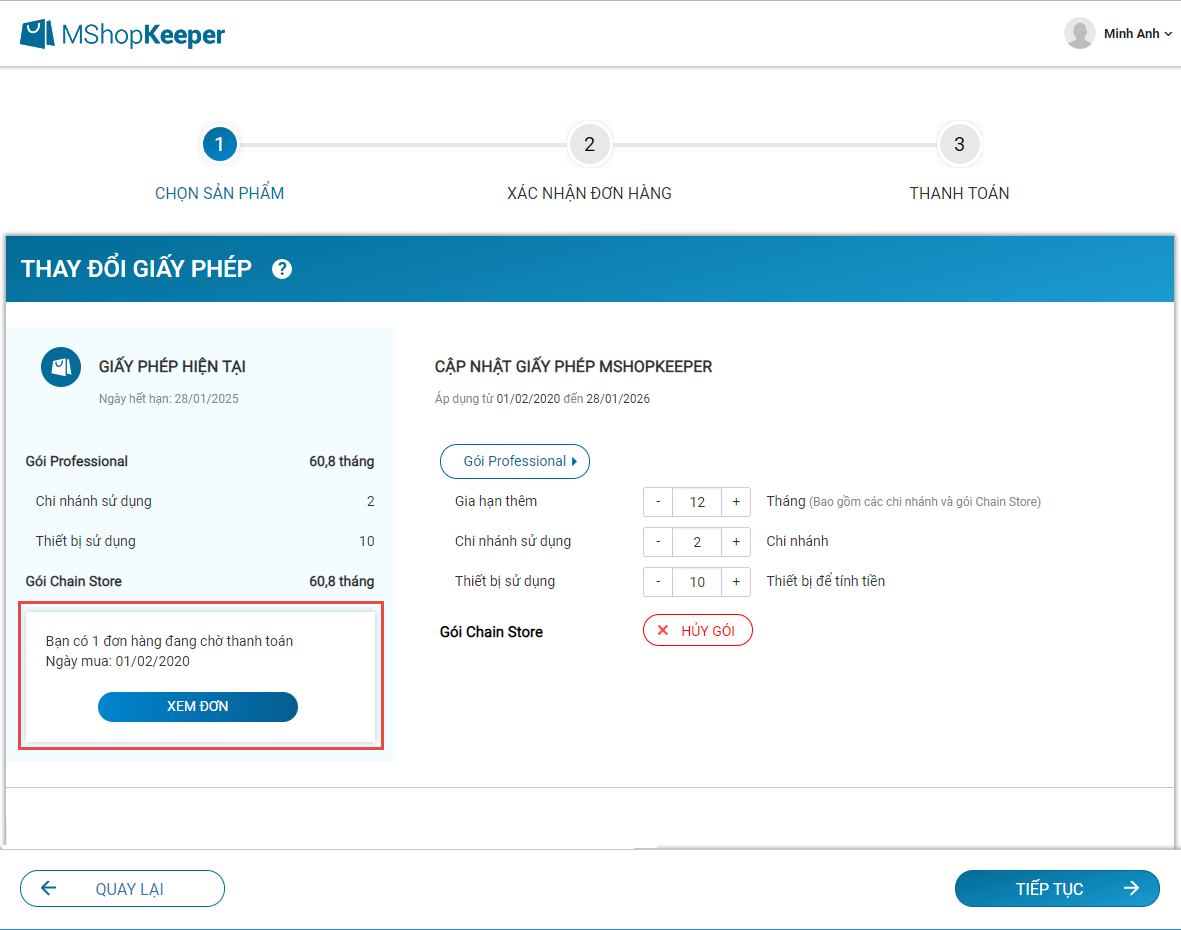Increase Thiết bị sử dụng count

point(736,581)
